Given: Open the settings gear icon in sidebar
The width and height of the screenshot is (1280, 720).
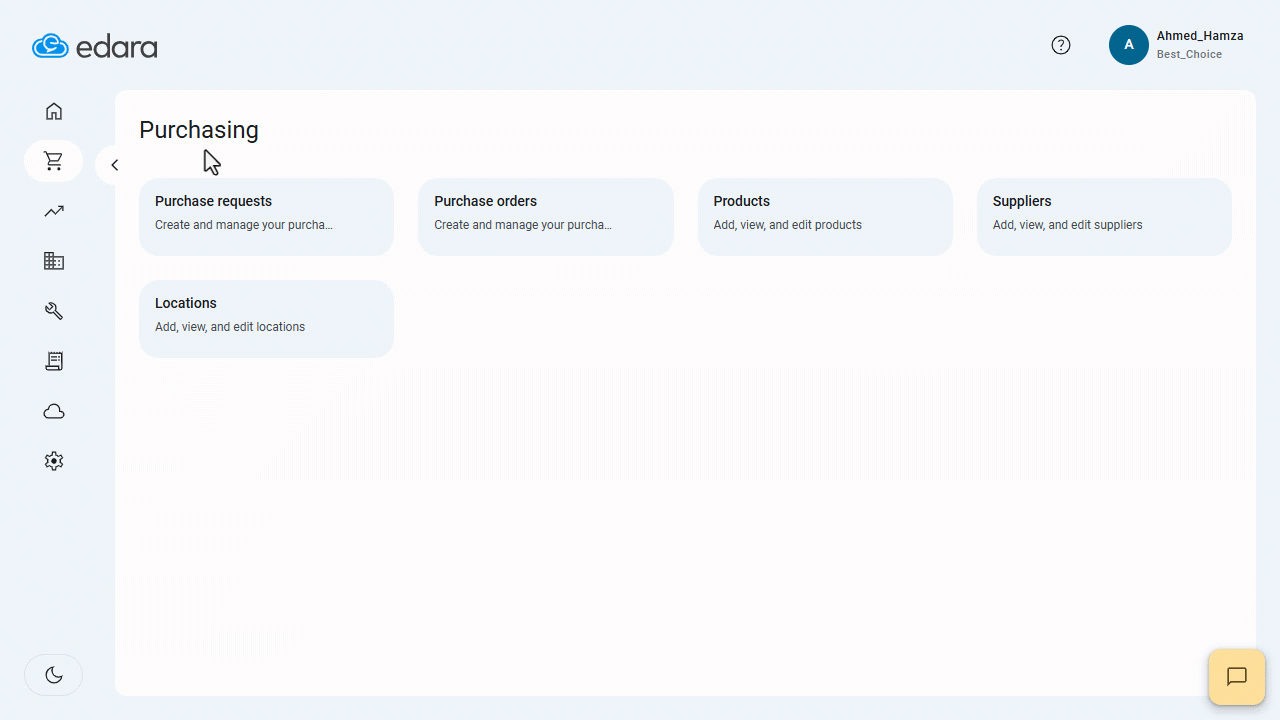Looking at the screenshot, I should click(54, 461).
